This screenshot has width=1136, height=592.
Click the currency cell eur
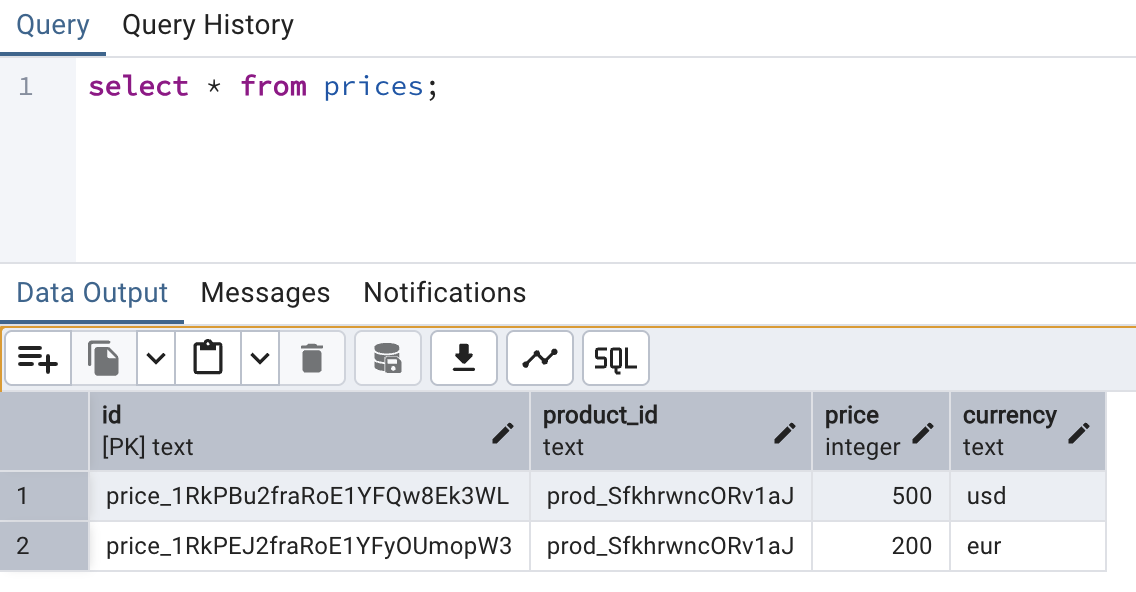click(x=1028, y=546)
